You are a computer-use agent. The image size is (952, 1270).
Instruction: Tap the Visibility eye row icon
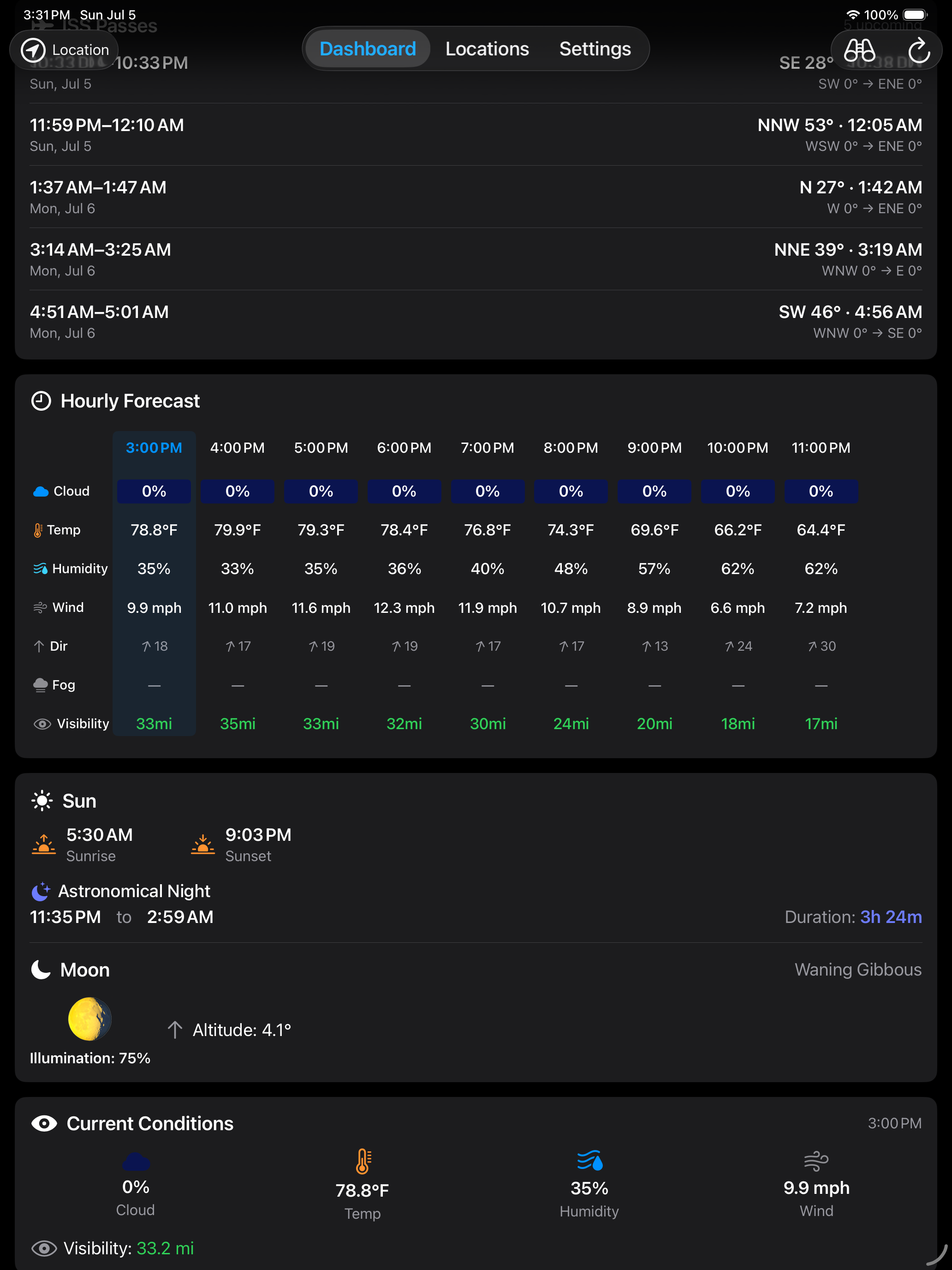[x=42, y=724]
